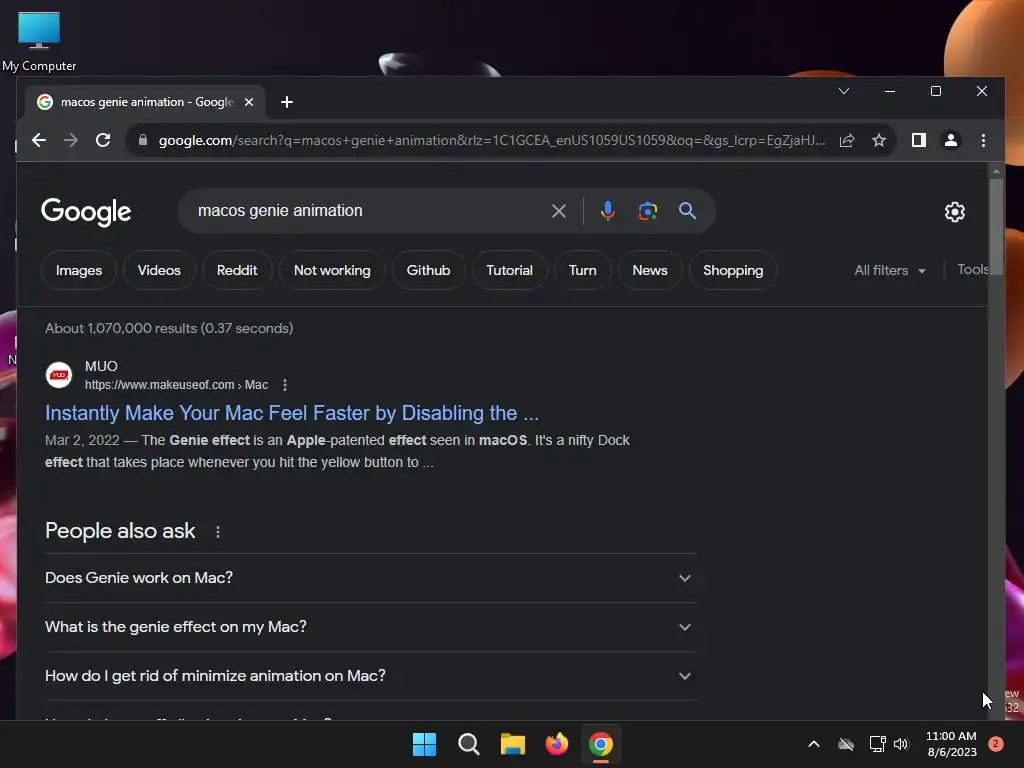Select the Github filter chip
The height and width of the screenshot is (768, 1024).
(428, 270)
